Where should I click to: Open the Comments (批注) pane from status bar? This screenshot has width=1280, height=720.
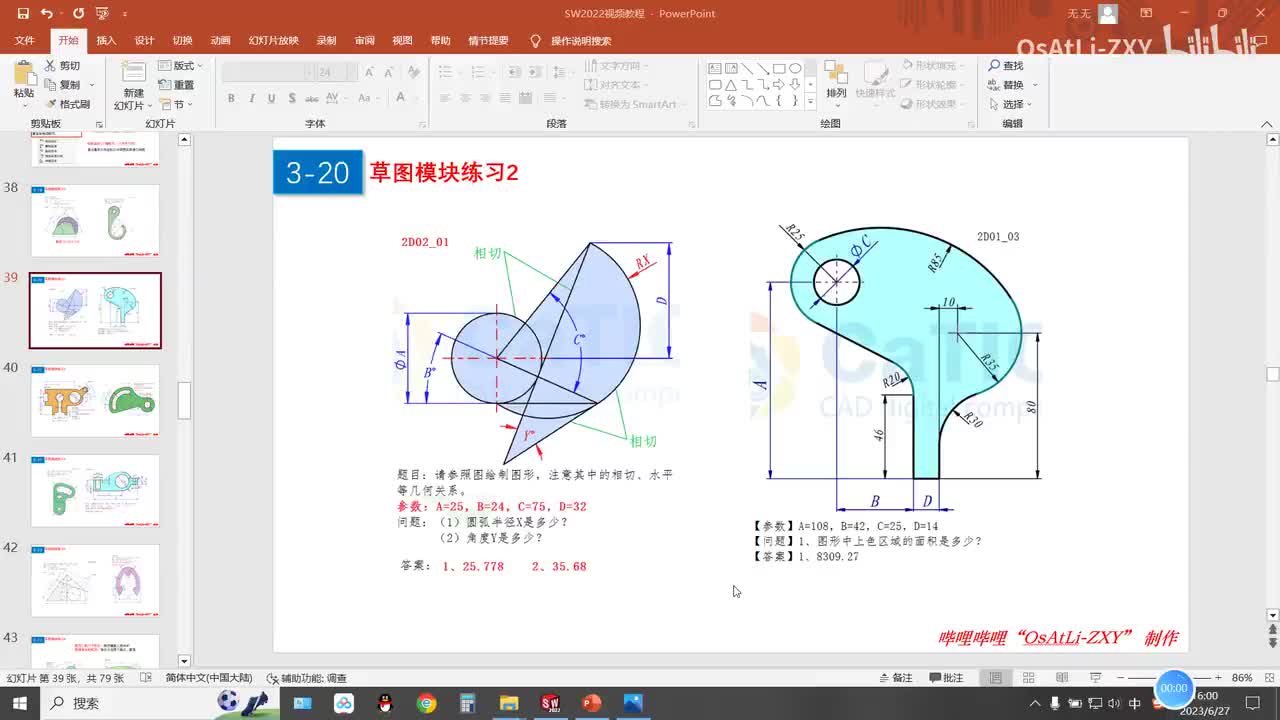947,678
